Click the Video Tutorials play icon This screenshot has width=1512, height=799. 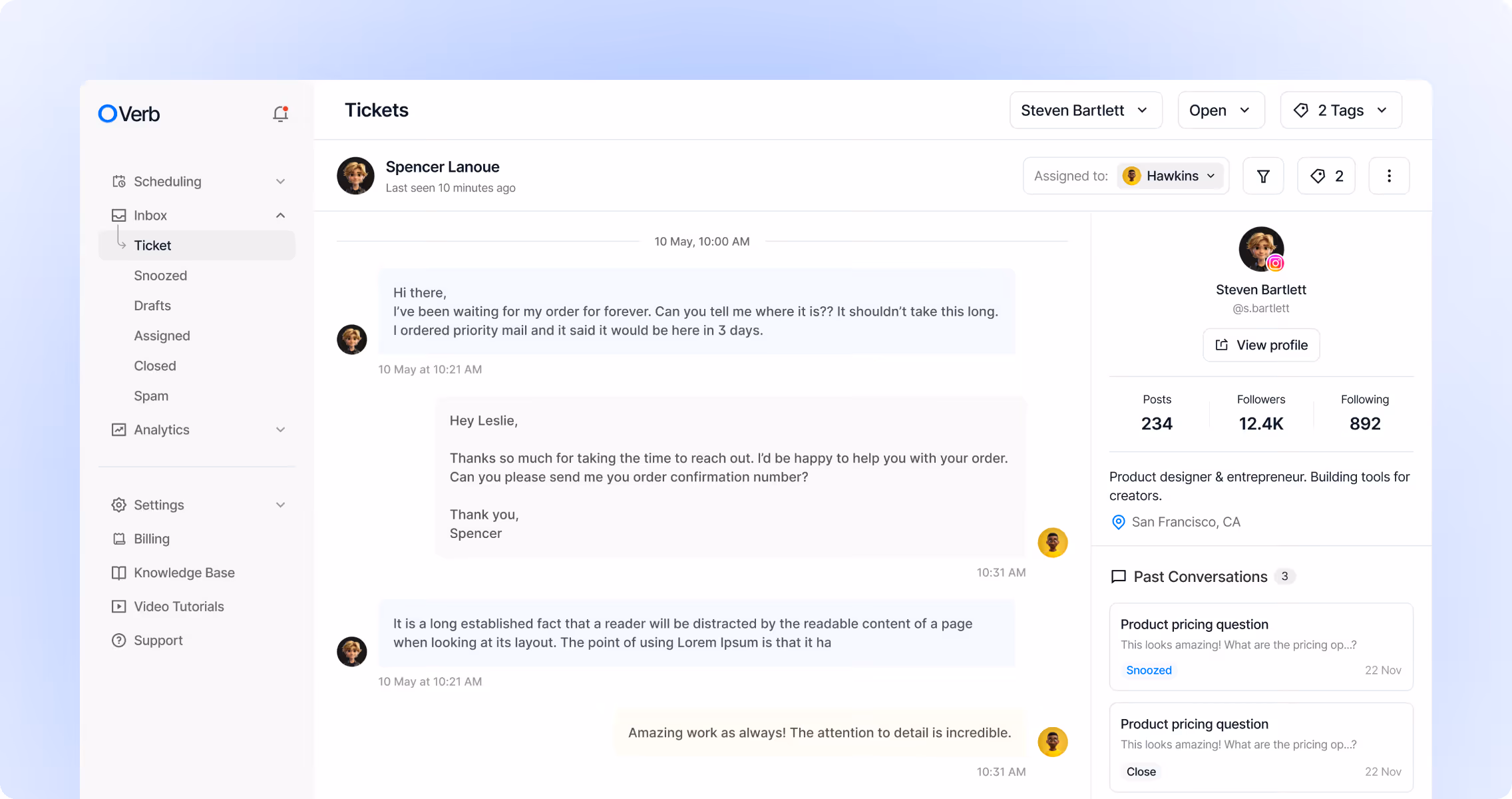118,607
